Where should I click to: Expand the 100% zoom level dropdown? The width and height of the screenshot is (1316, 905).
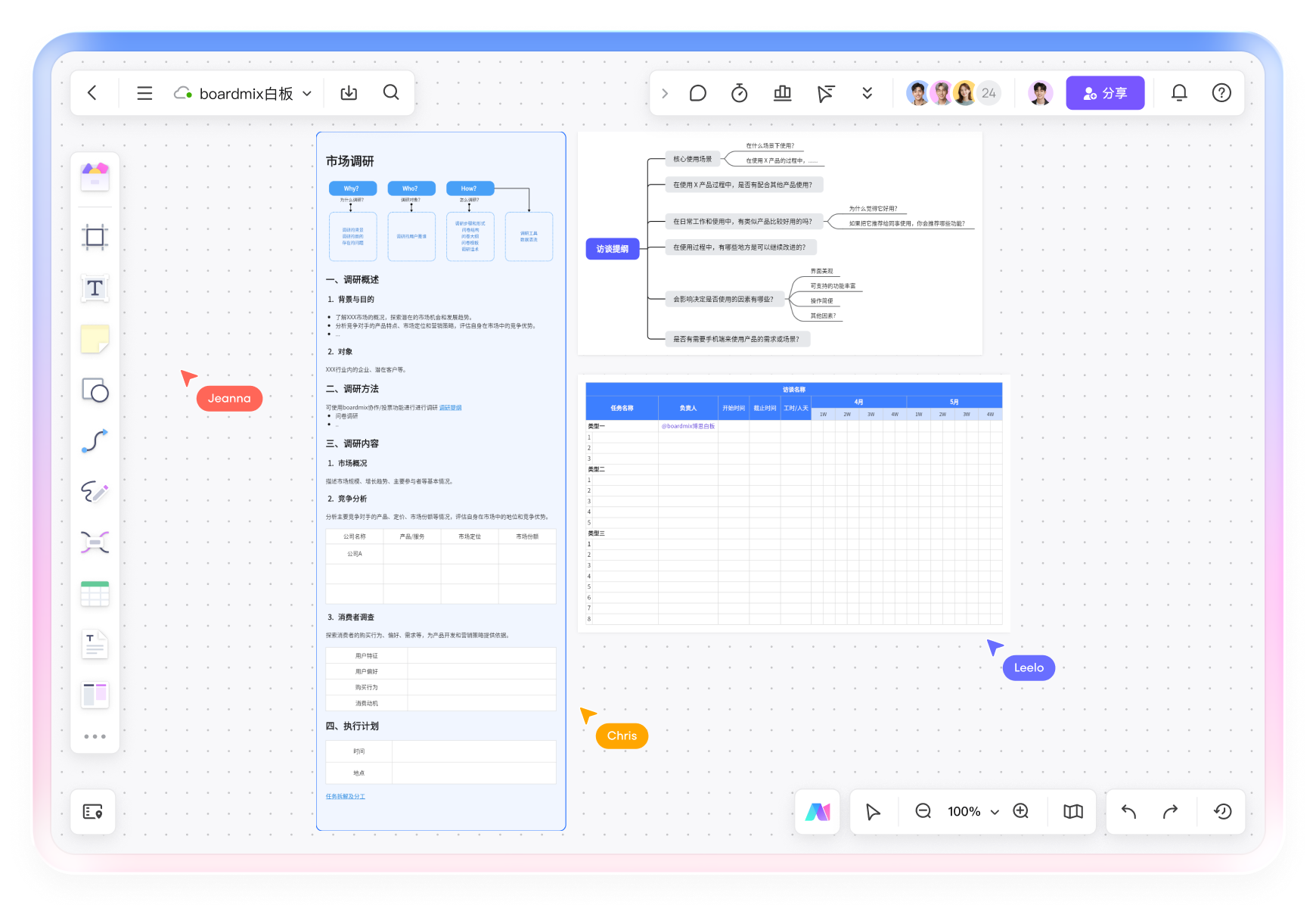[x=995, y=812]
